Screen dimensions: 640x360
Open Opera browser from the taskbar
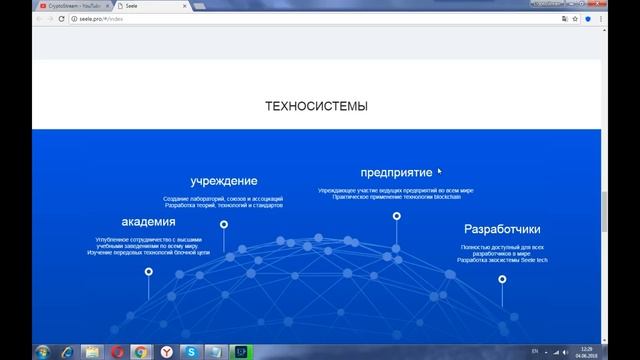click(x=117, y=352)
